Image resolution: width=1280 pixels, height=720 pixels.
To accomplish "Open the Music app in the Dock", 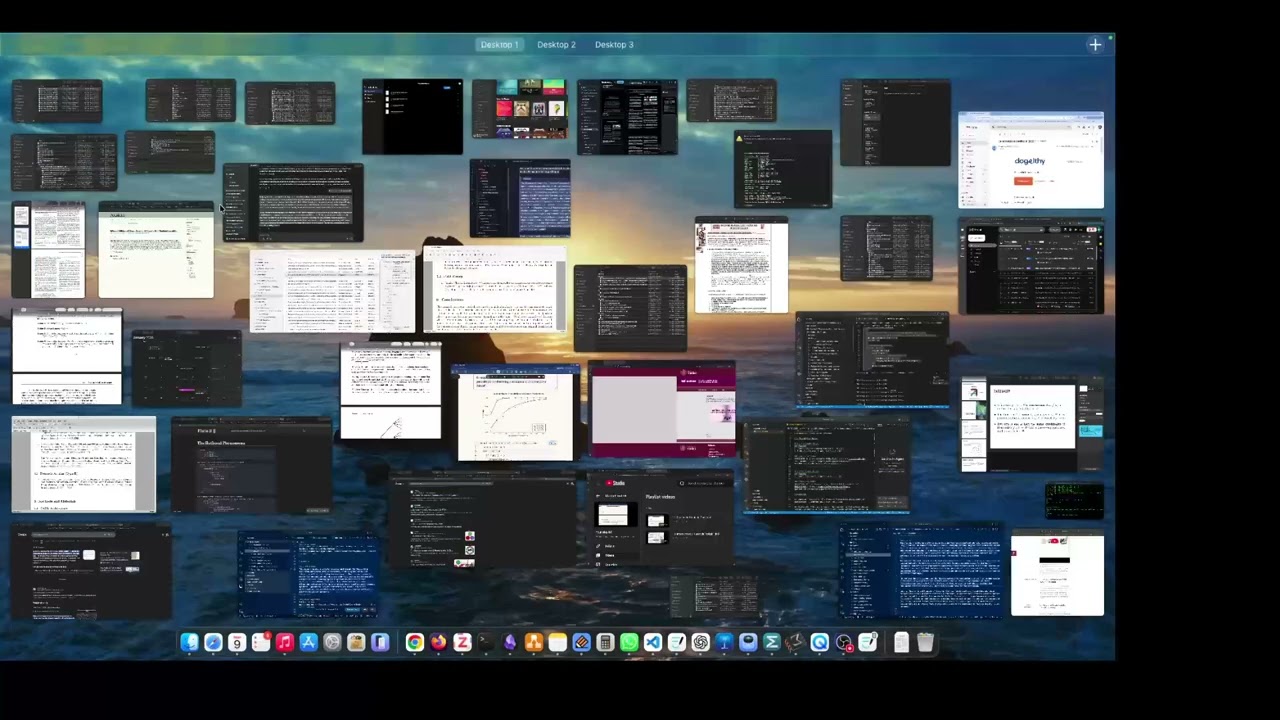I will pyautogui.click(x=285, y=643).
